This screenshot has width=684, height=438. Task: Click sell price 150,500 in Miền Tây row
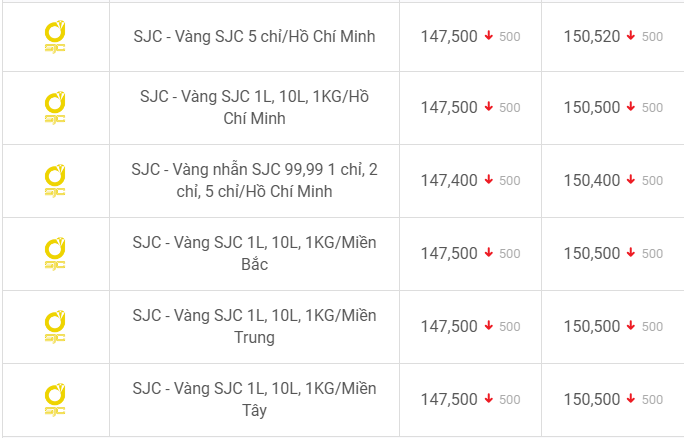(592, 399)
